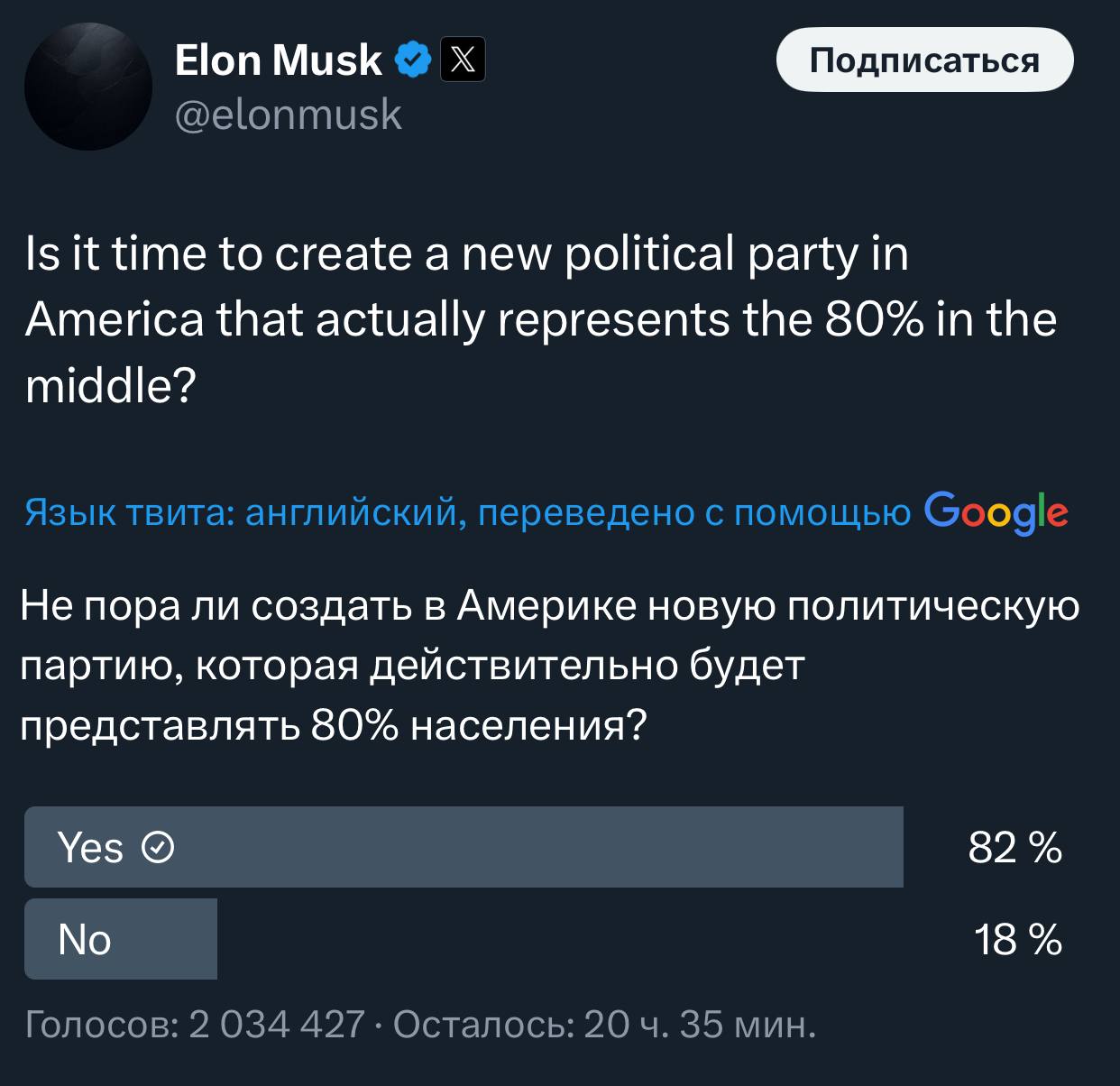
Task: Click the X affiliation badge beside the name
Action: [463, 60]
